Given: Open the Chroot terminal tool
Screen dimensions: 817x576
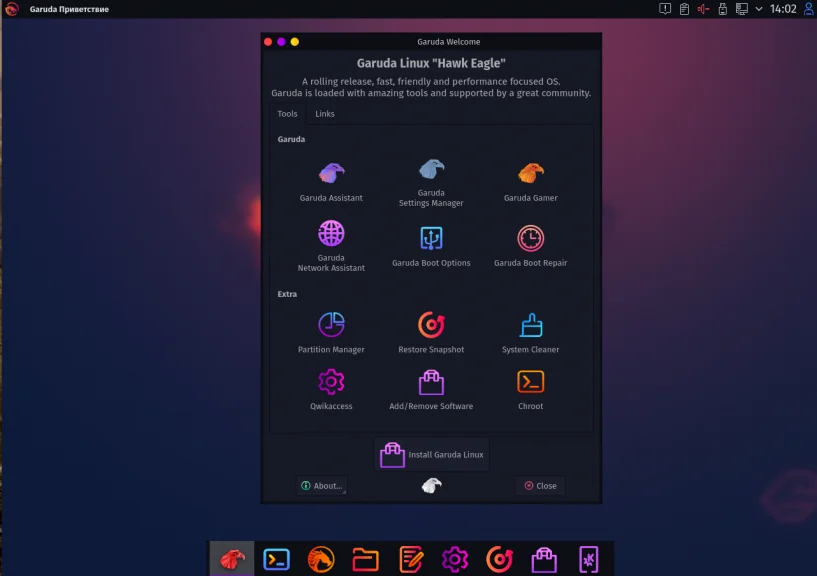Looking at the screenshot, I should [530, 384].
